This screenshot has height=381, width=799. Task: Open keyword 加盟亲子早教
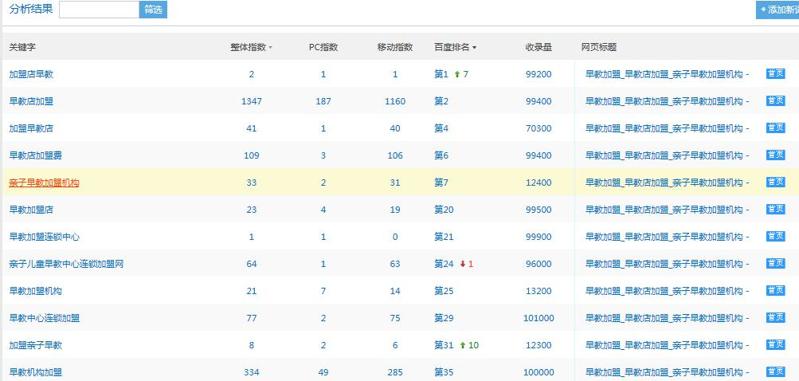(x=36, y=345)
